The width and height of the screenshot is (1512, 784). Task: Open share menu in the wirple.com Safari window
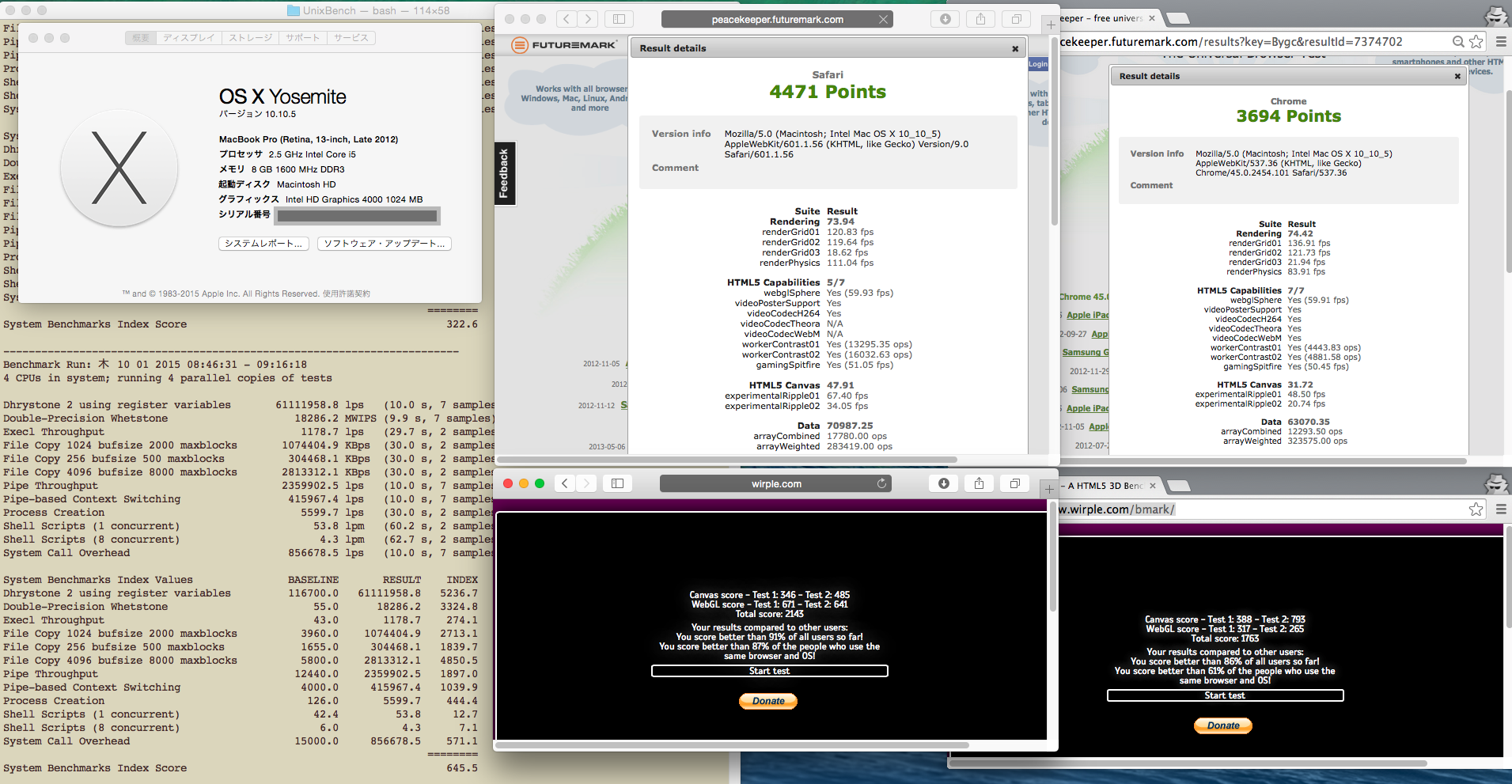point(980,483)
